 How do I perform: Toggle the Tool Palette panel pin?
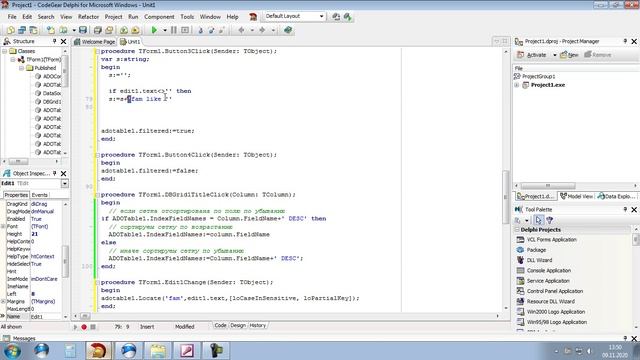point(625,209)
